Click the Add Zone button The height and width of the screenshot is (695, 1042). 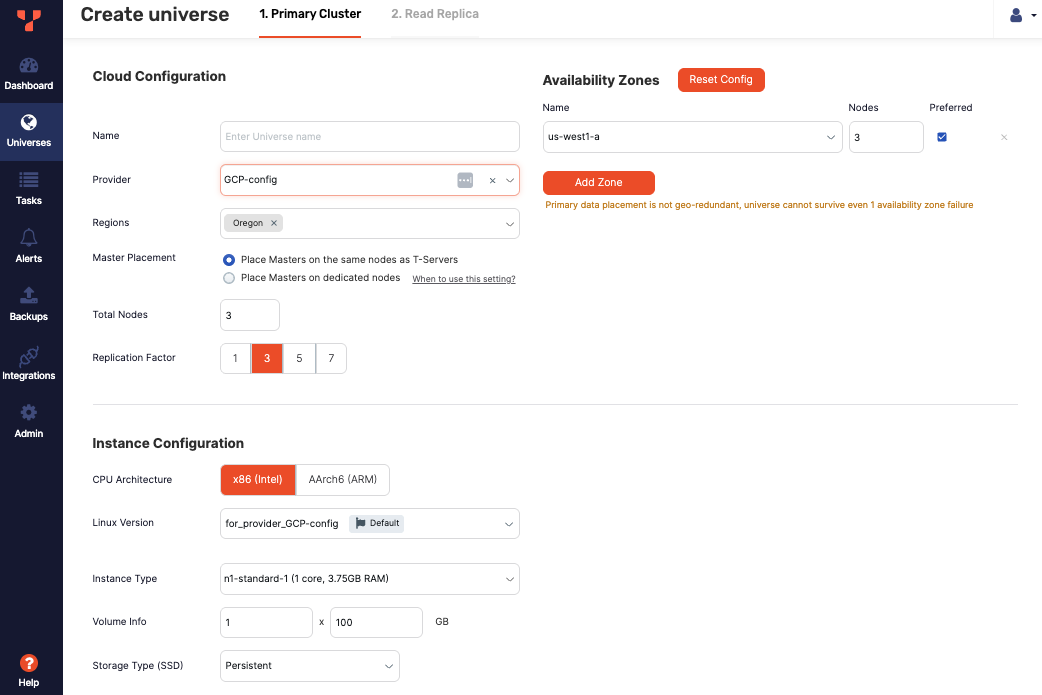point(598,183)
